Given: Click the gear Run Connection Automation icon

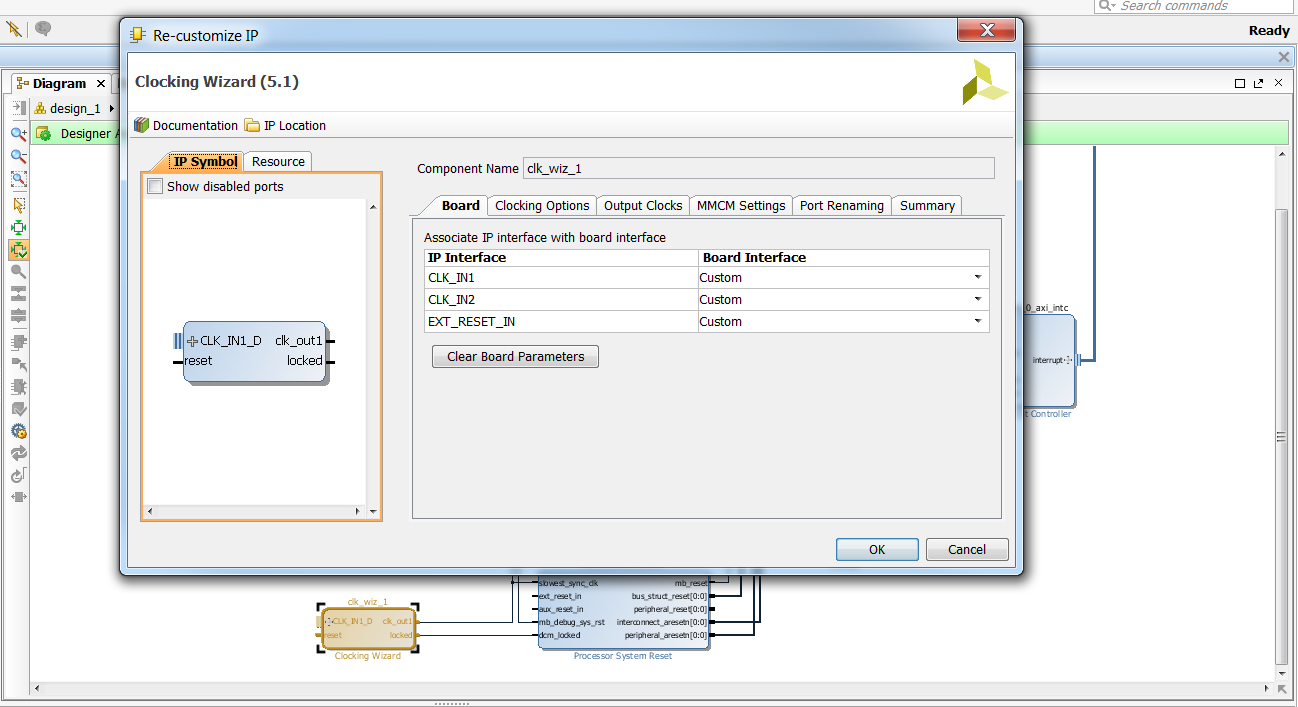Looking at the screenshot, I should (x=18, y=431).
